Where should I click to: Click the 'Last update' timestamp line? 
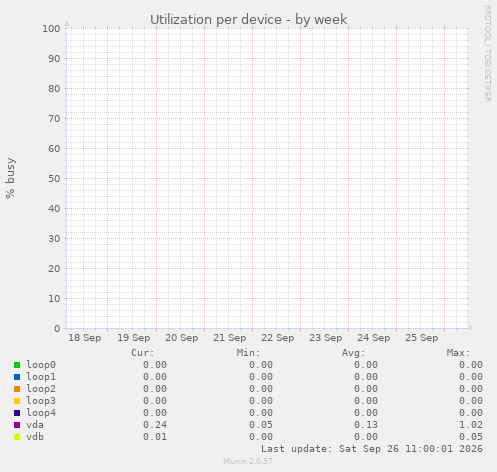pos(372,449)
